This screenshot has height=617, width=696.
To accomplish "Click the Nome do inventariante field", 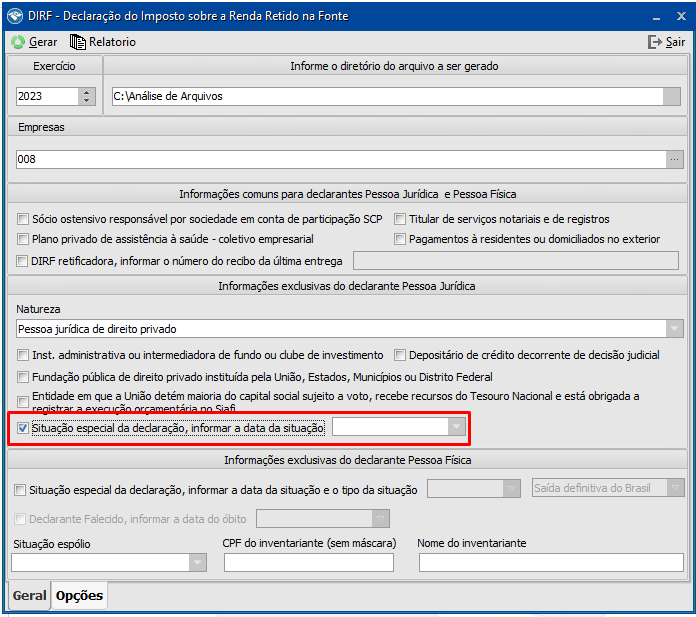I will tap(551, 562).
